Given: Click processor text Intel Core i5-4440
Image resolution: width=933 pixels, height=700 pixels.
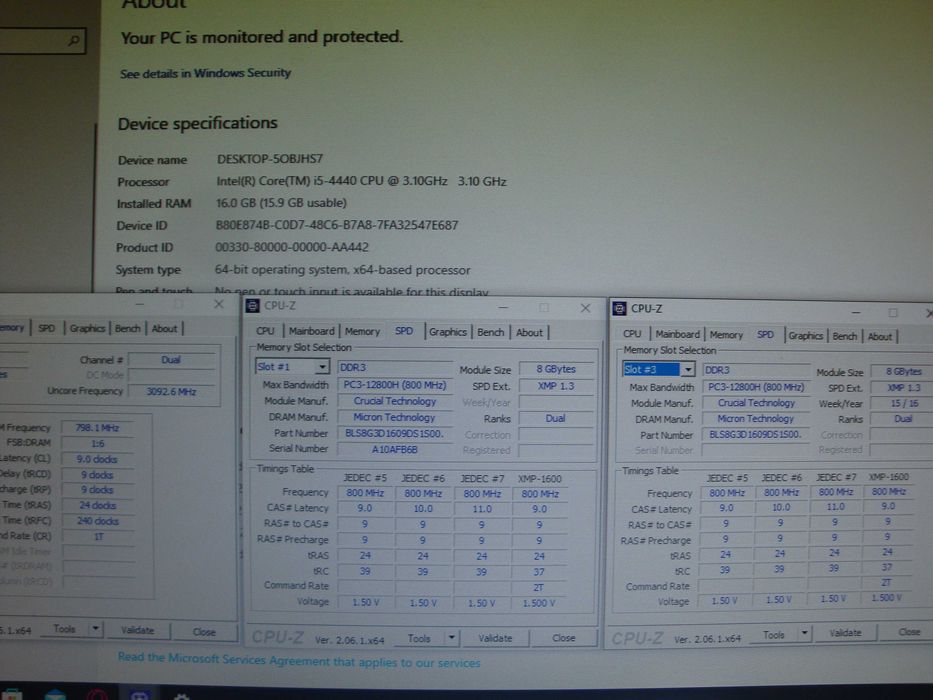Looking at the screenshot, I should coord(361,181).
